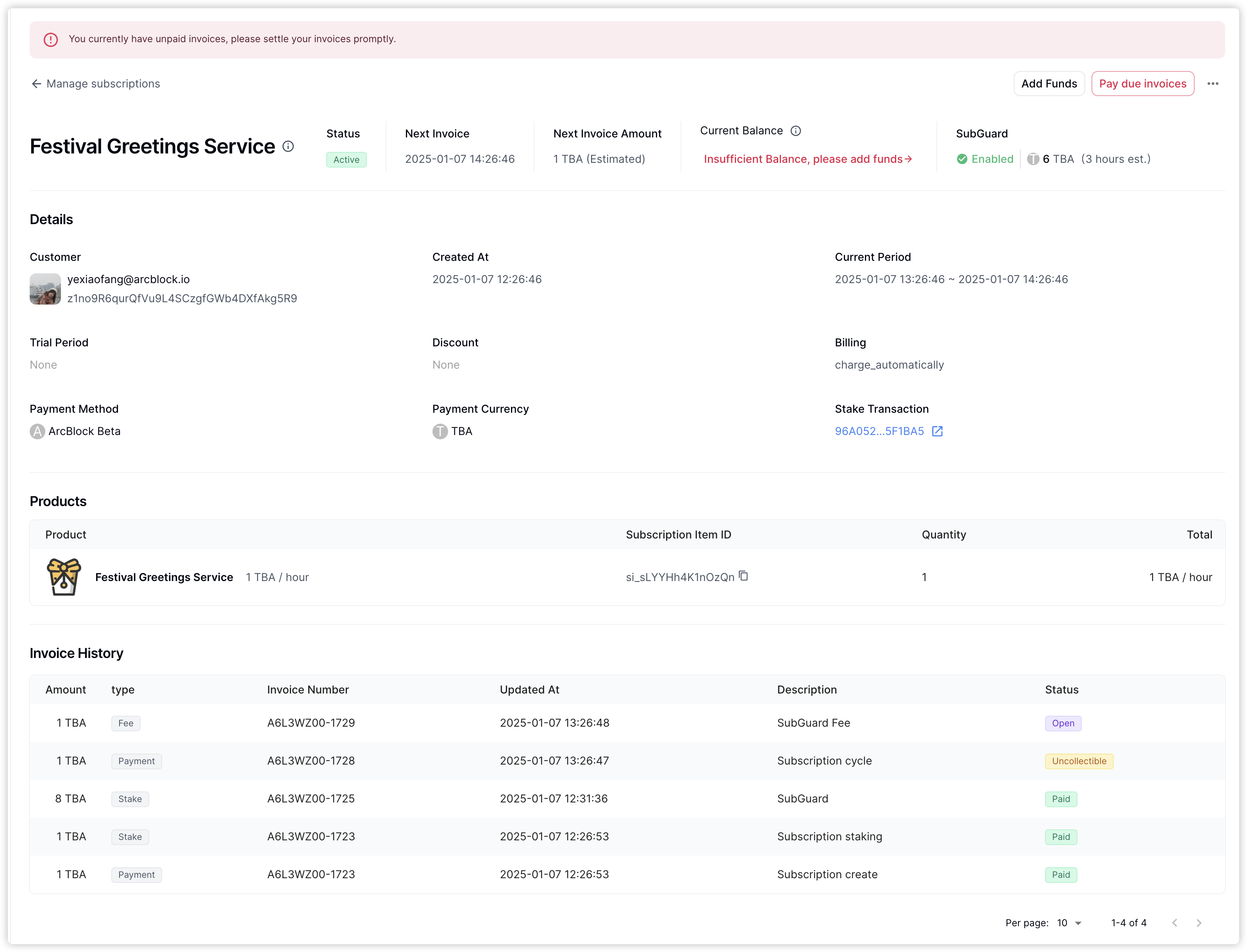Open Stake Transaction external link icon
1247x952 pixels.
(938, 431)
